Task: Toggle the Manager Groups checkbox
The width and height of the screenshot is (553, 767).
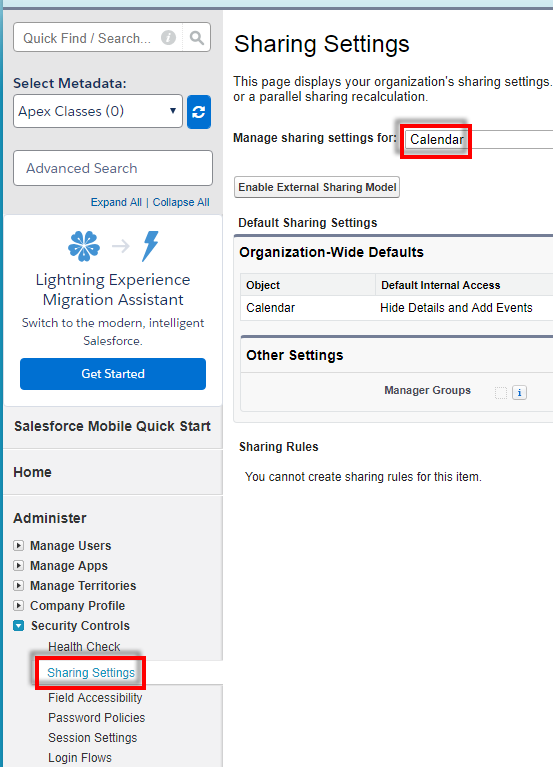Action: tap(501, 392)
